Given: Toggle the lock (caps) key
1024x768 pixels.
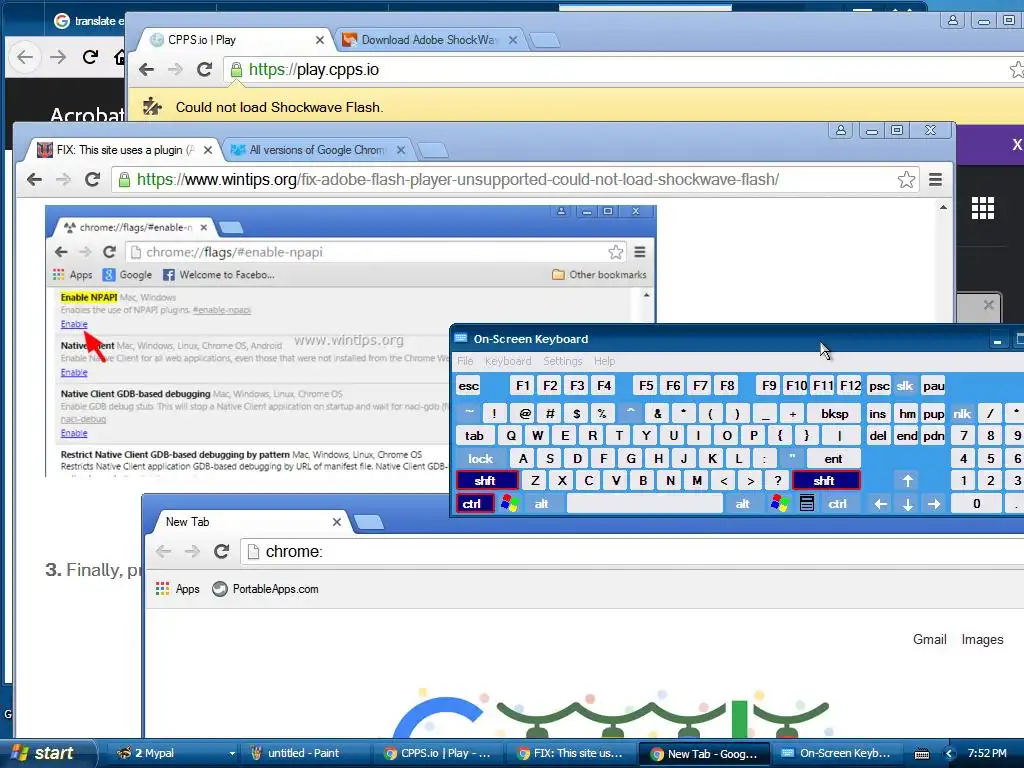Looking at the screenshot, I should pyautogui.click(x=481, y=458).
